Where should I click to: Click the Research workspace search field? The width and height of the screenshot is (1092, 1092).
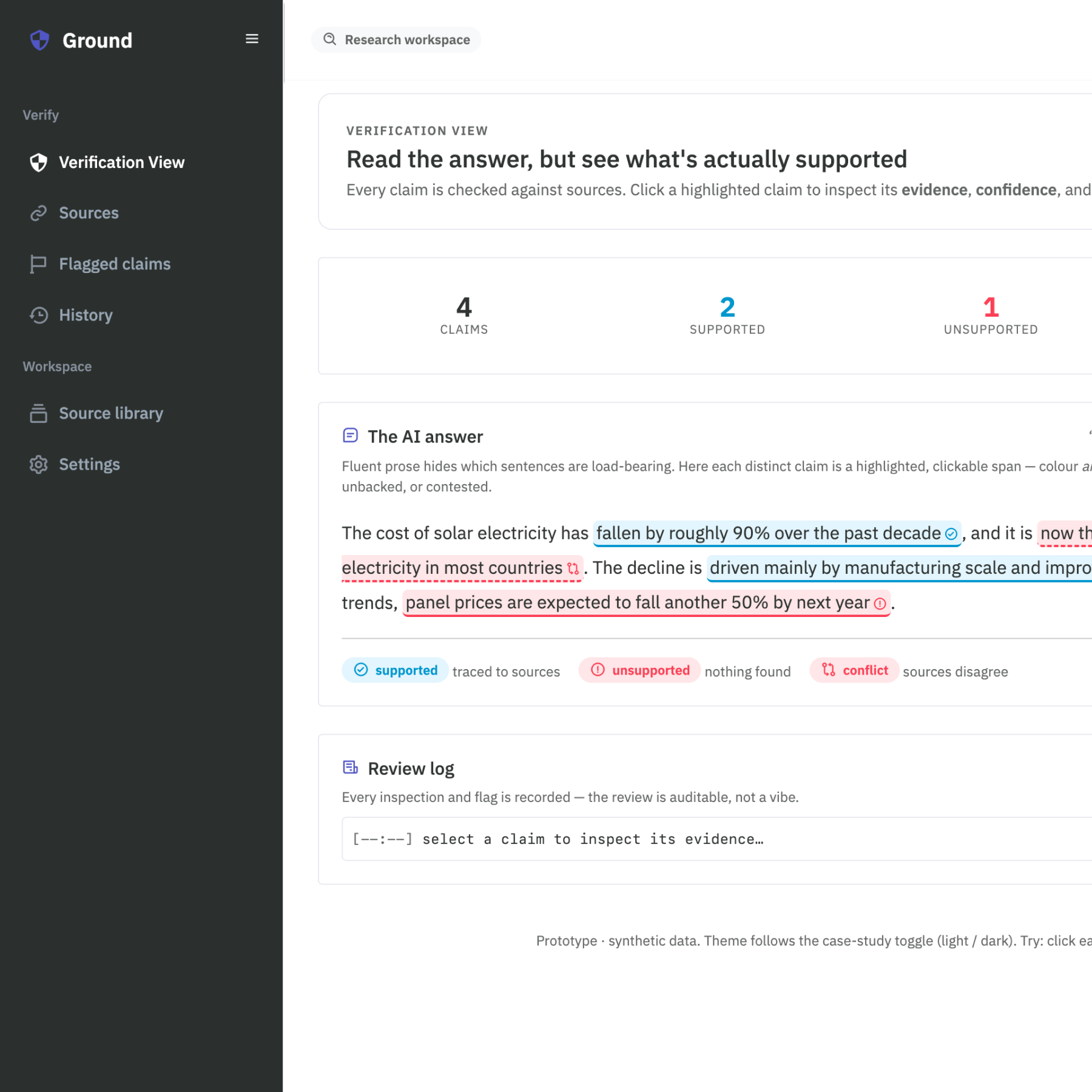point(396,39)
